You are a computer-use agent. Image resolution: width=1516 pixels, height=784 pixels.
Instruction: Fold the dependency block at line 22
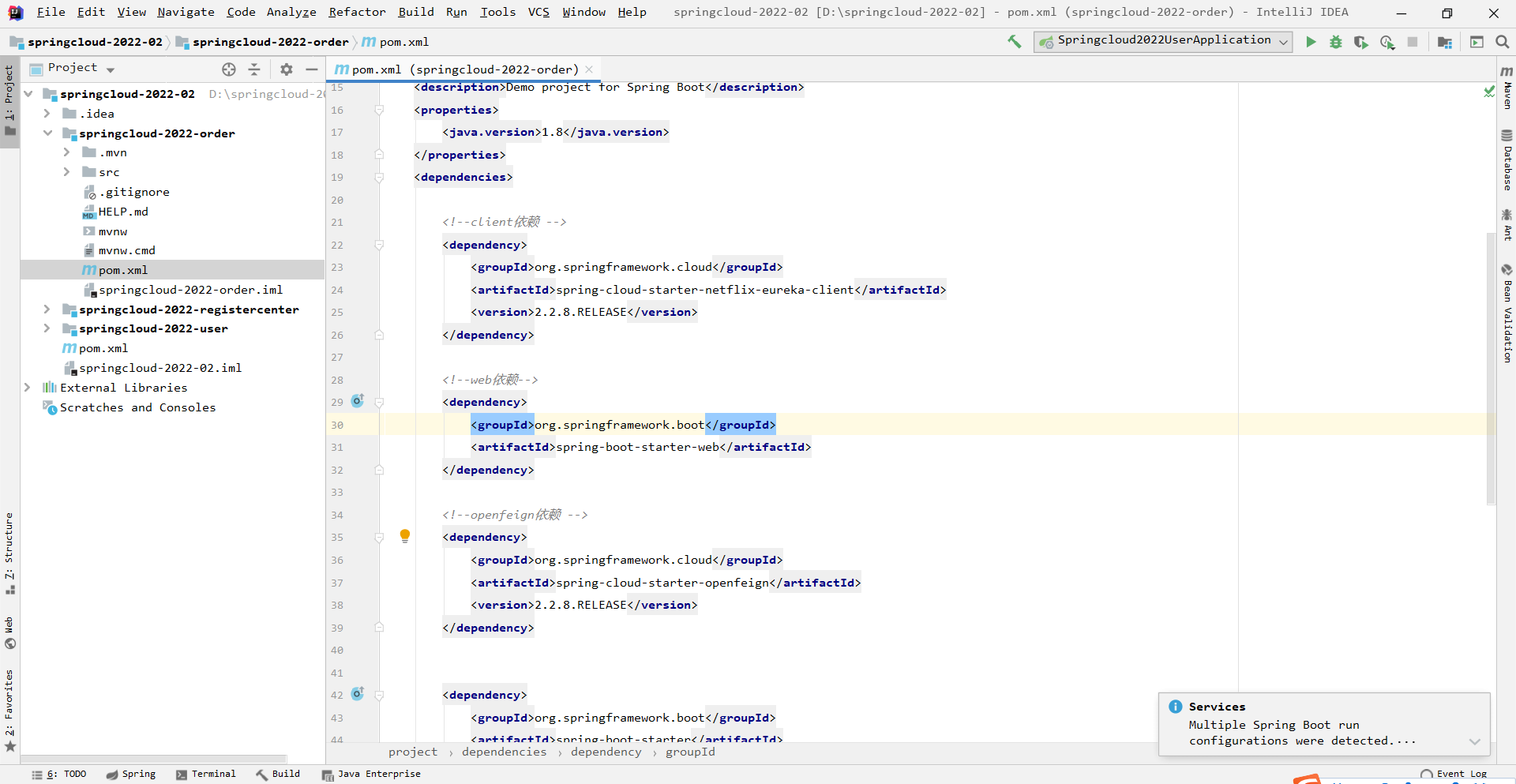379,245
